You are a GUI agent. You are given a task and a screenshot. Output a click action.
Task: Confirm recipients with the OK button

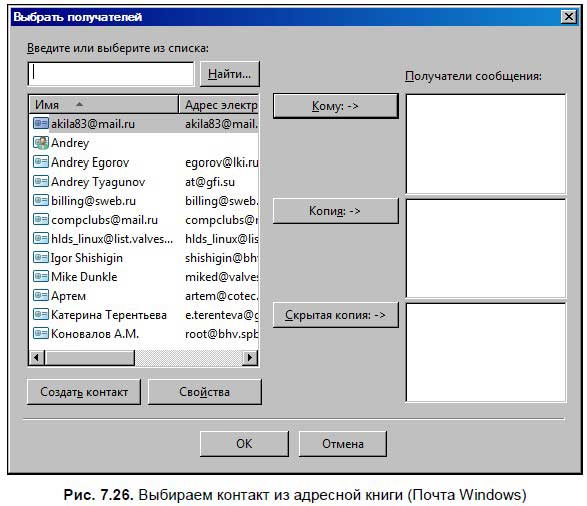pos(244,443)
